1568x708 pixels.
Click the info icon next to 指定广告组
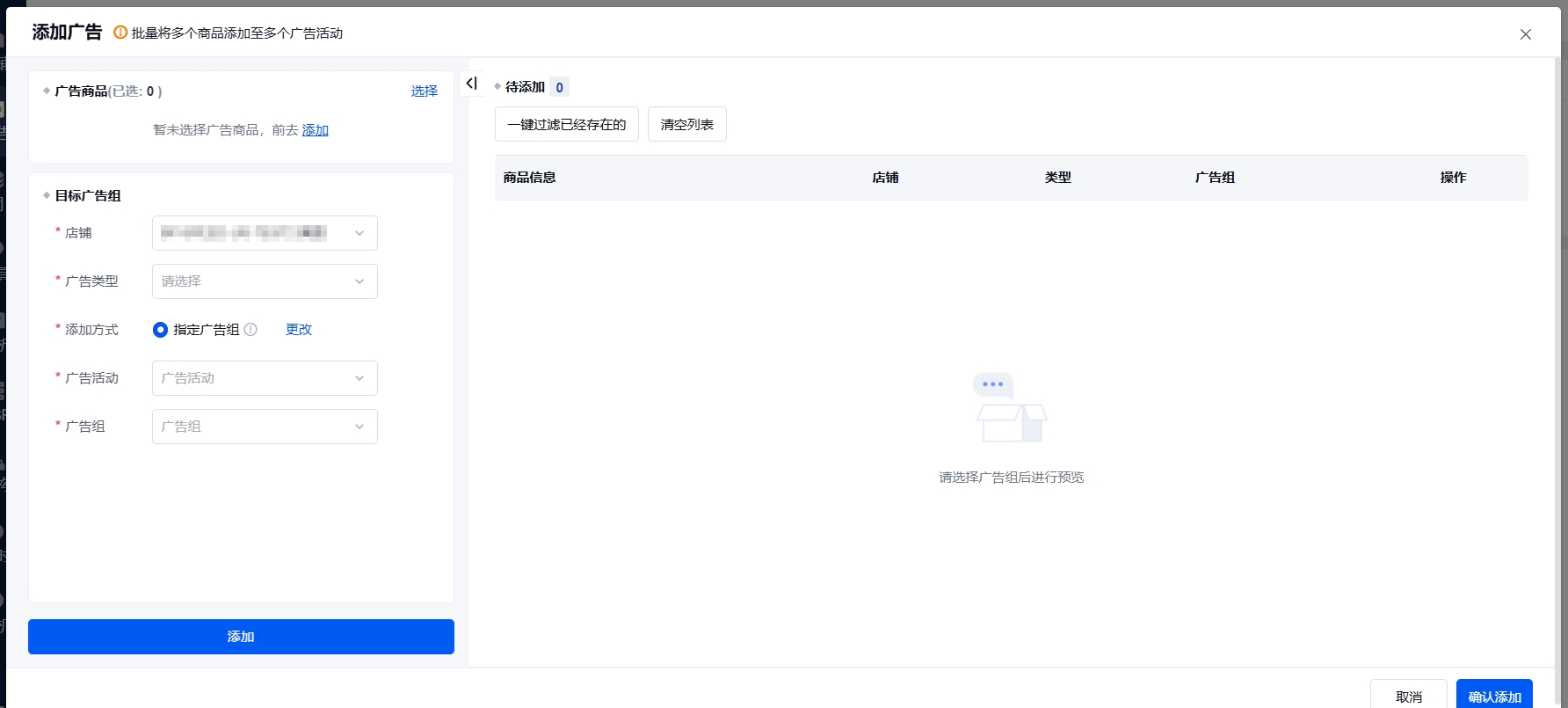point(250,330)
